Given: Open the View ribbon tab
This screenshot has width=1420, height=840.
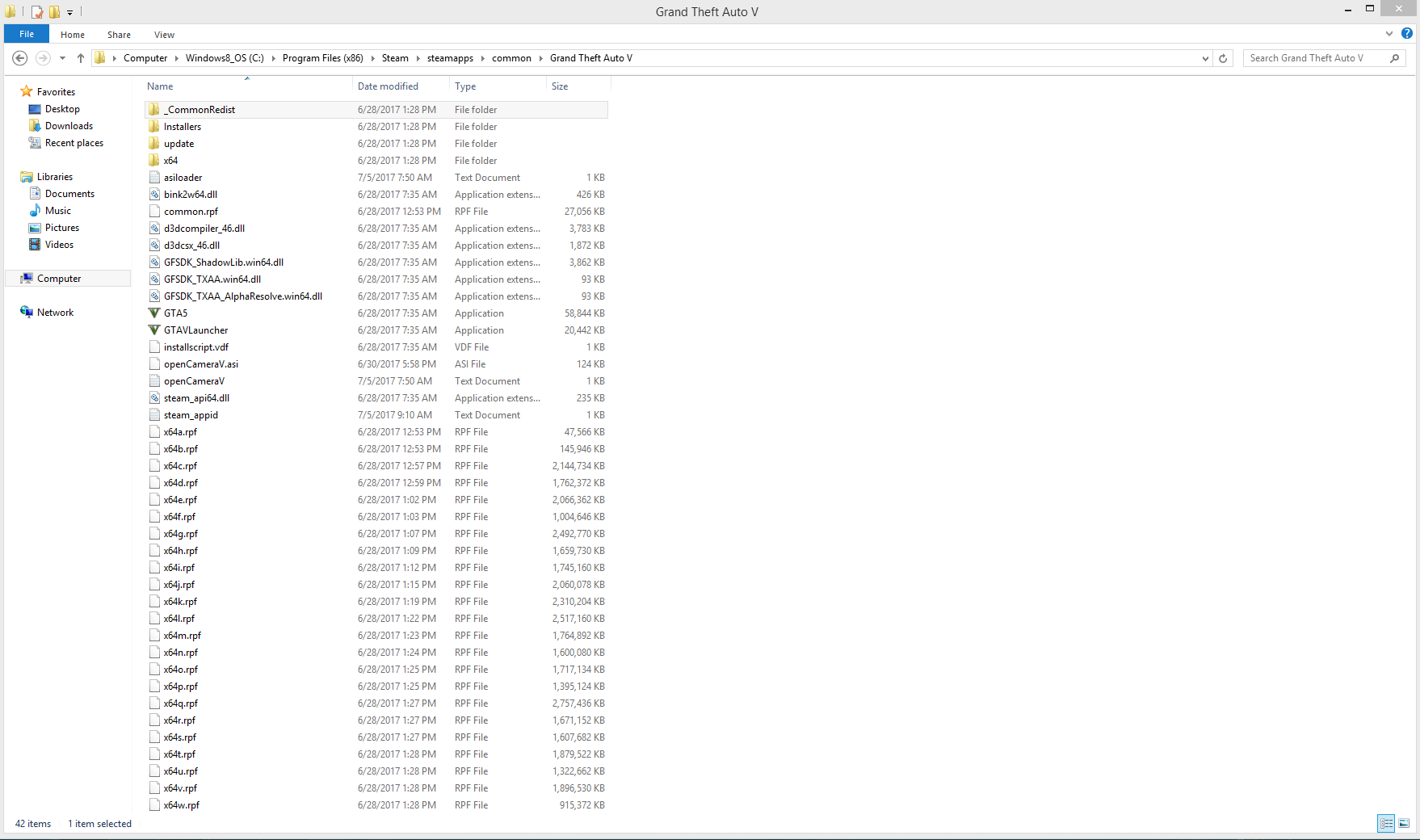Looking at the screenshot, I should (x=164, y=35).
